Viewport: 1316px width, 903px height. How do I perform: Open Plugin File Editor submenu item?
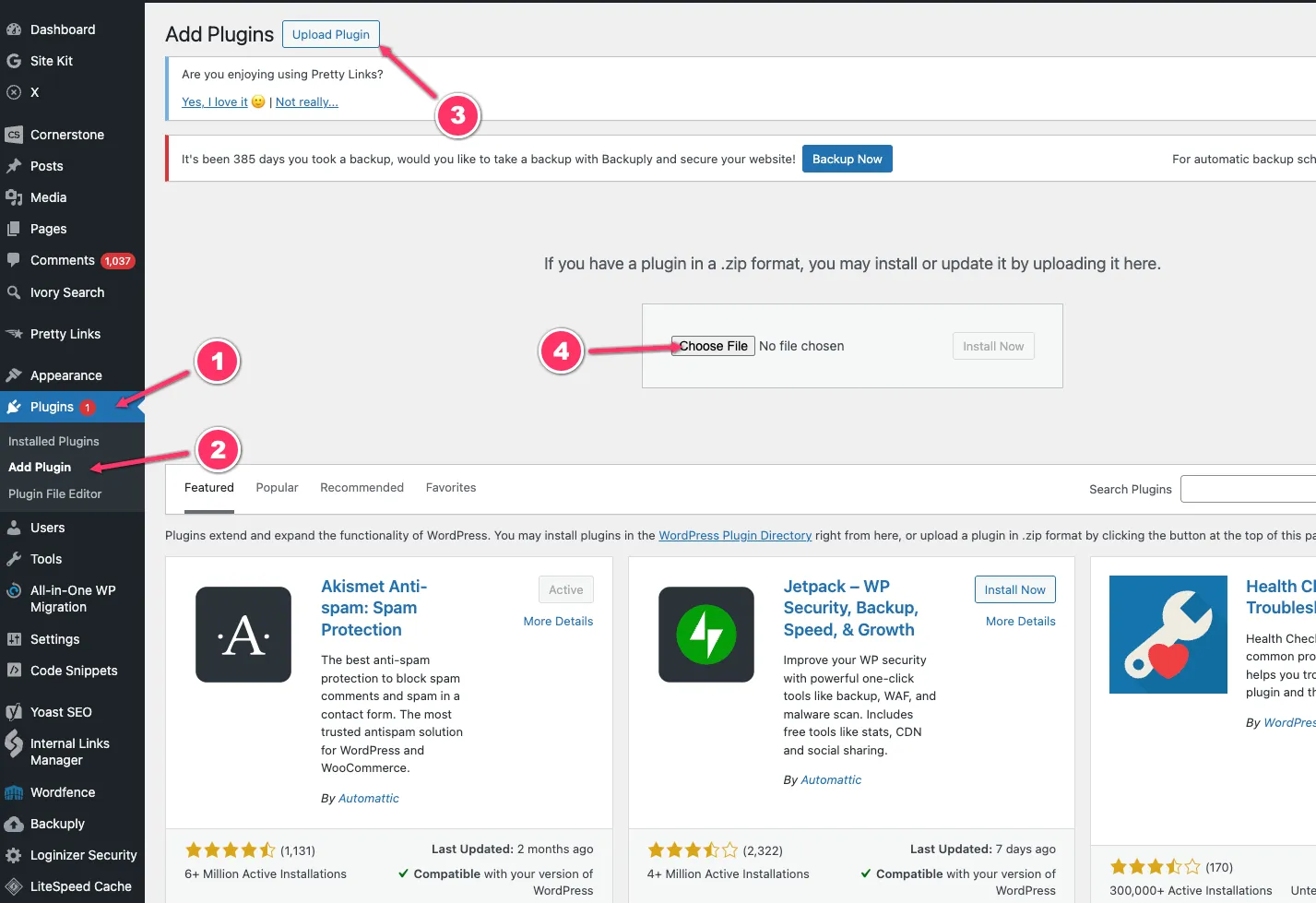(55, 493)
